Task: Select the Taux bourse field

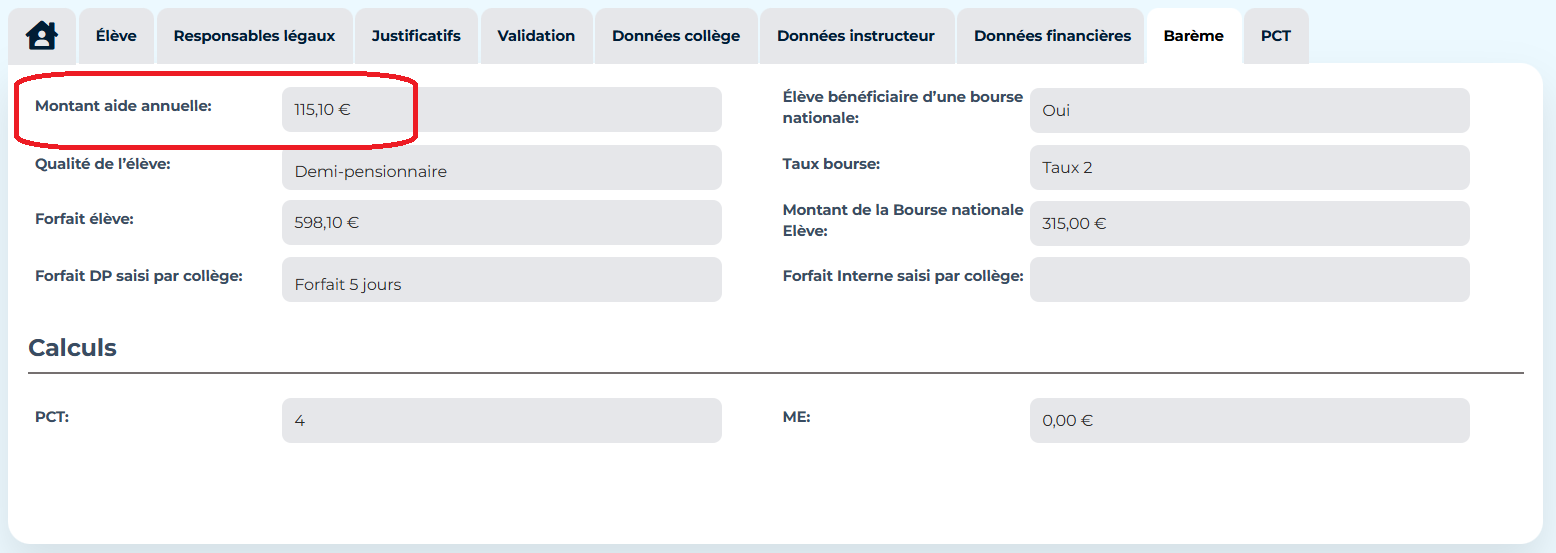Action: pyautogui.click(x=1249, y=168)
